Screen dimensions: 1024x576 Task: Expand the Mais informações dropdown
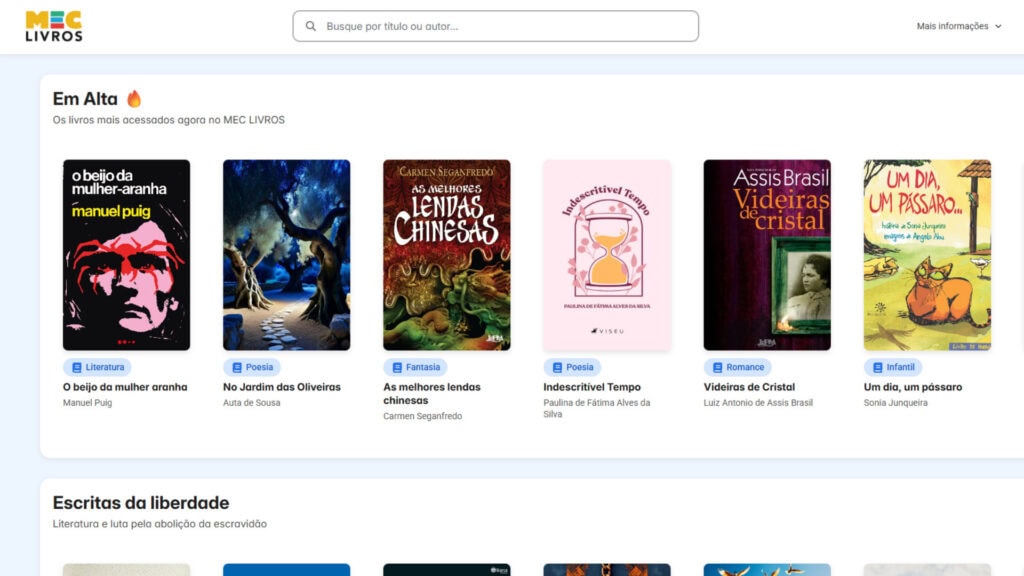[x=959, y=26]
